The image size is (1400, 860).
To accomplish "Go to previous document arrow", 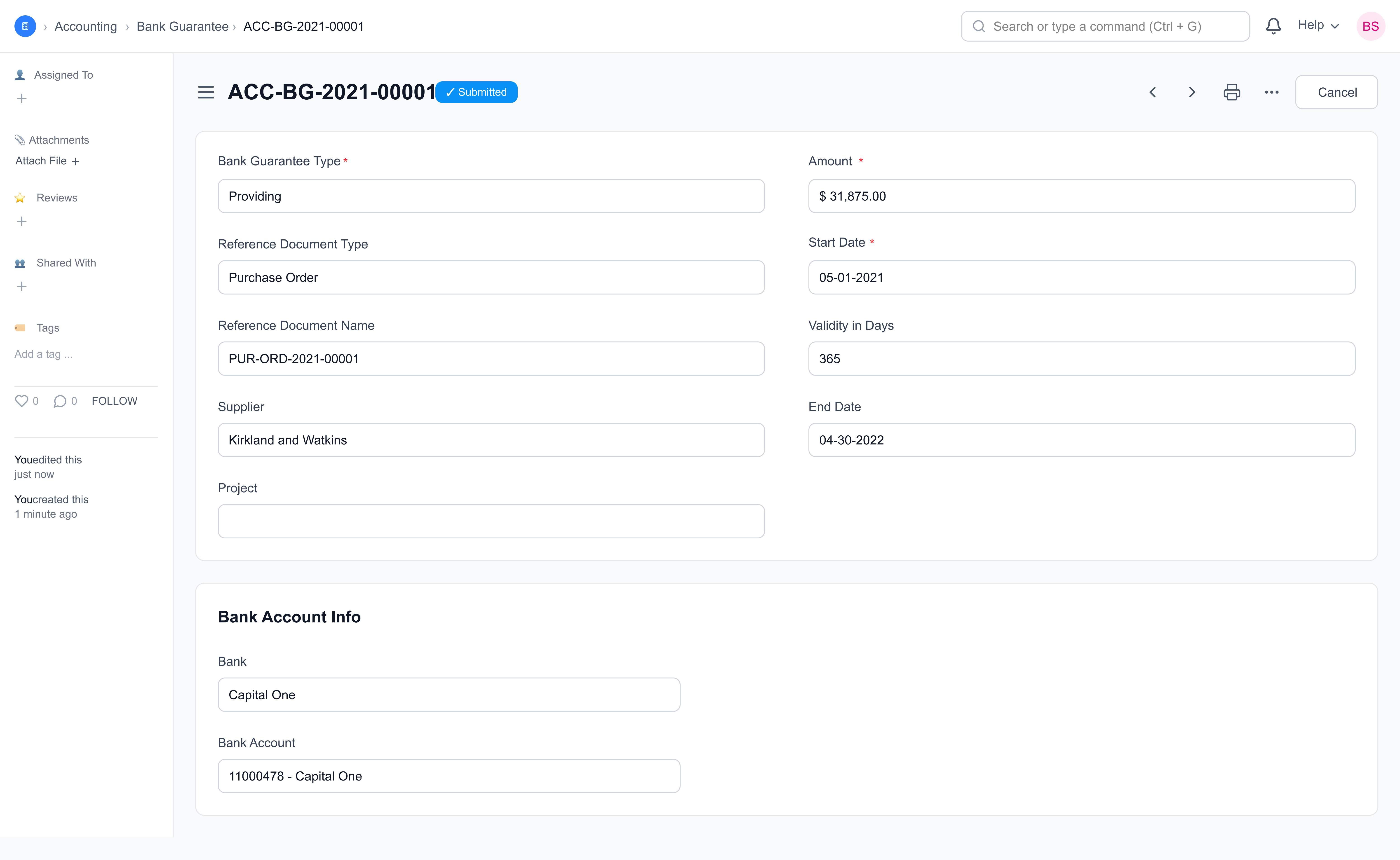I will click(1152, 92).
